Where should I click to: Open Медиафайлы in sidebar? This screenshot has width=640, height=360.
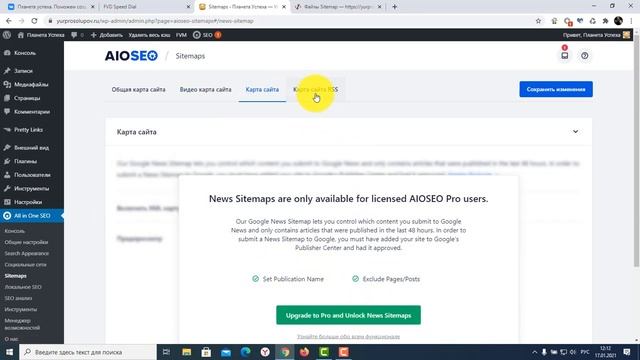(31, 84)
